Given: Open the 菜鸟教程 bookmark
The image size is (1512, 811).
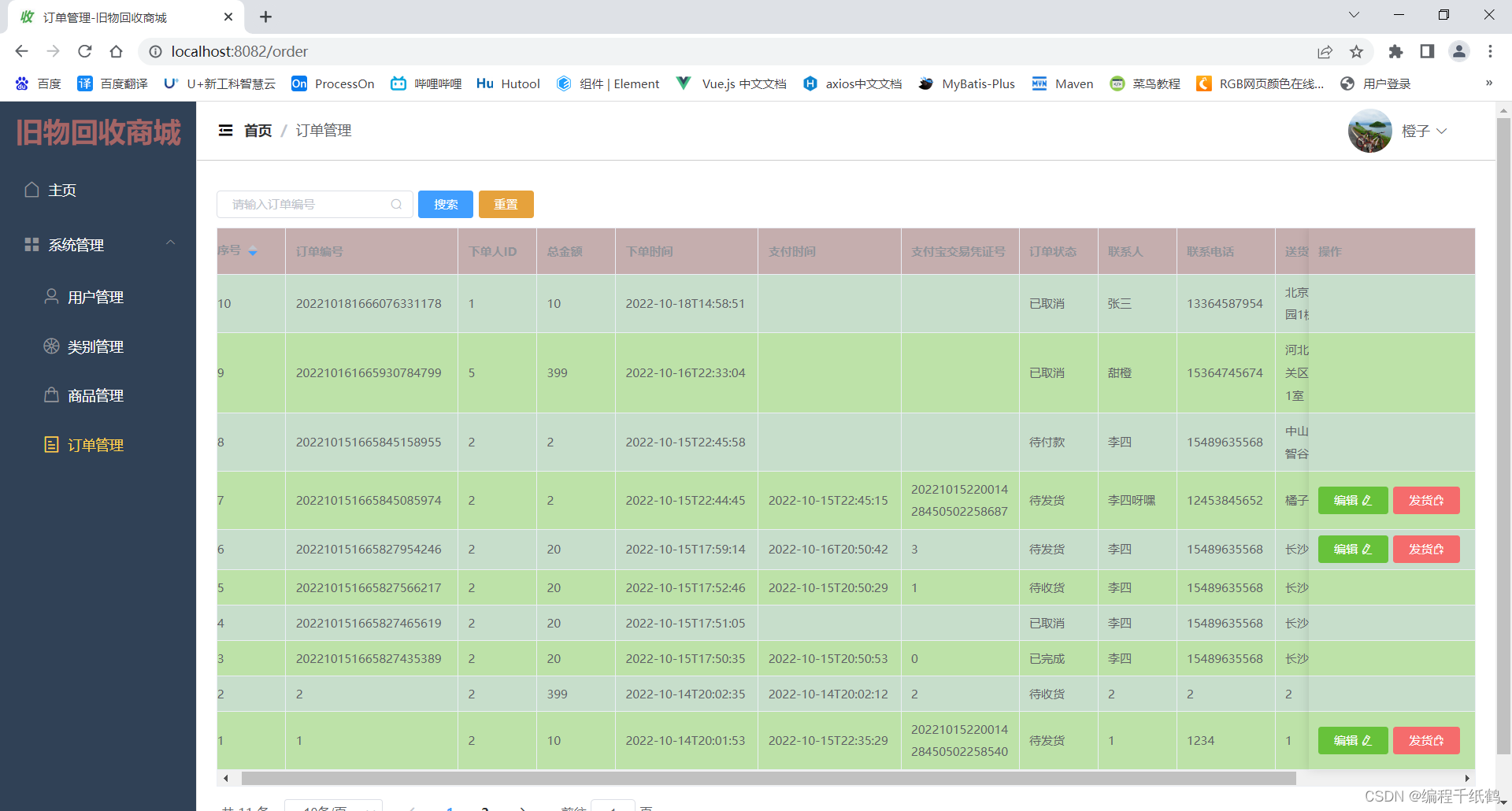Looking at the screenshot, I should (1144, 83).
